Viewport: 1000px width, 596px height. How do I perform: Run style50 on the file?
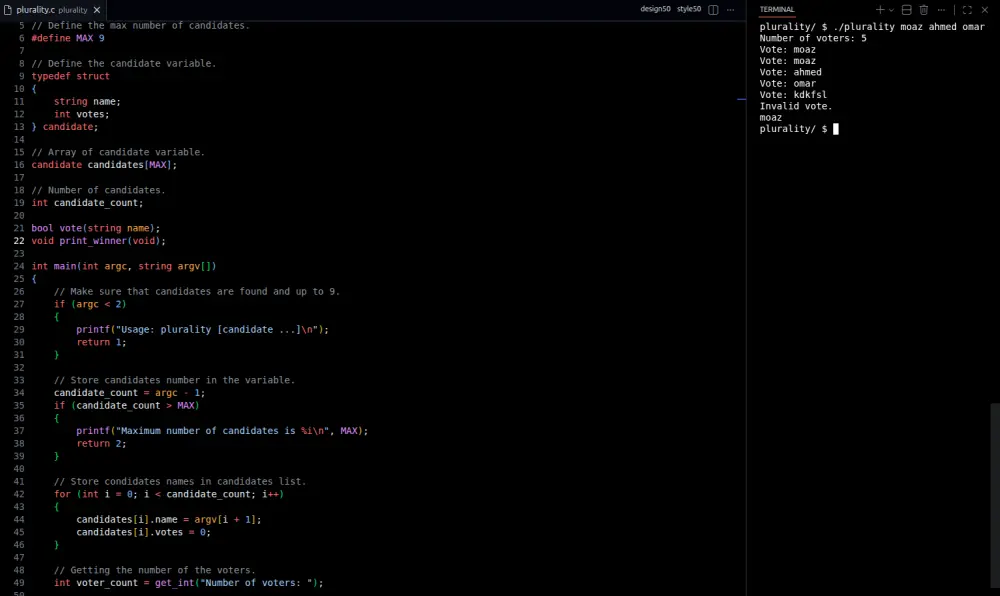(x=689, y=9)
